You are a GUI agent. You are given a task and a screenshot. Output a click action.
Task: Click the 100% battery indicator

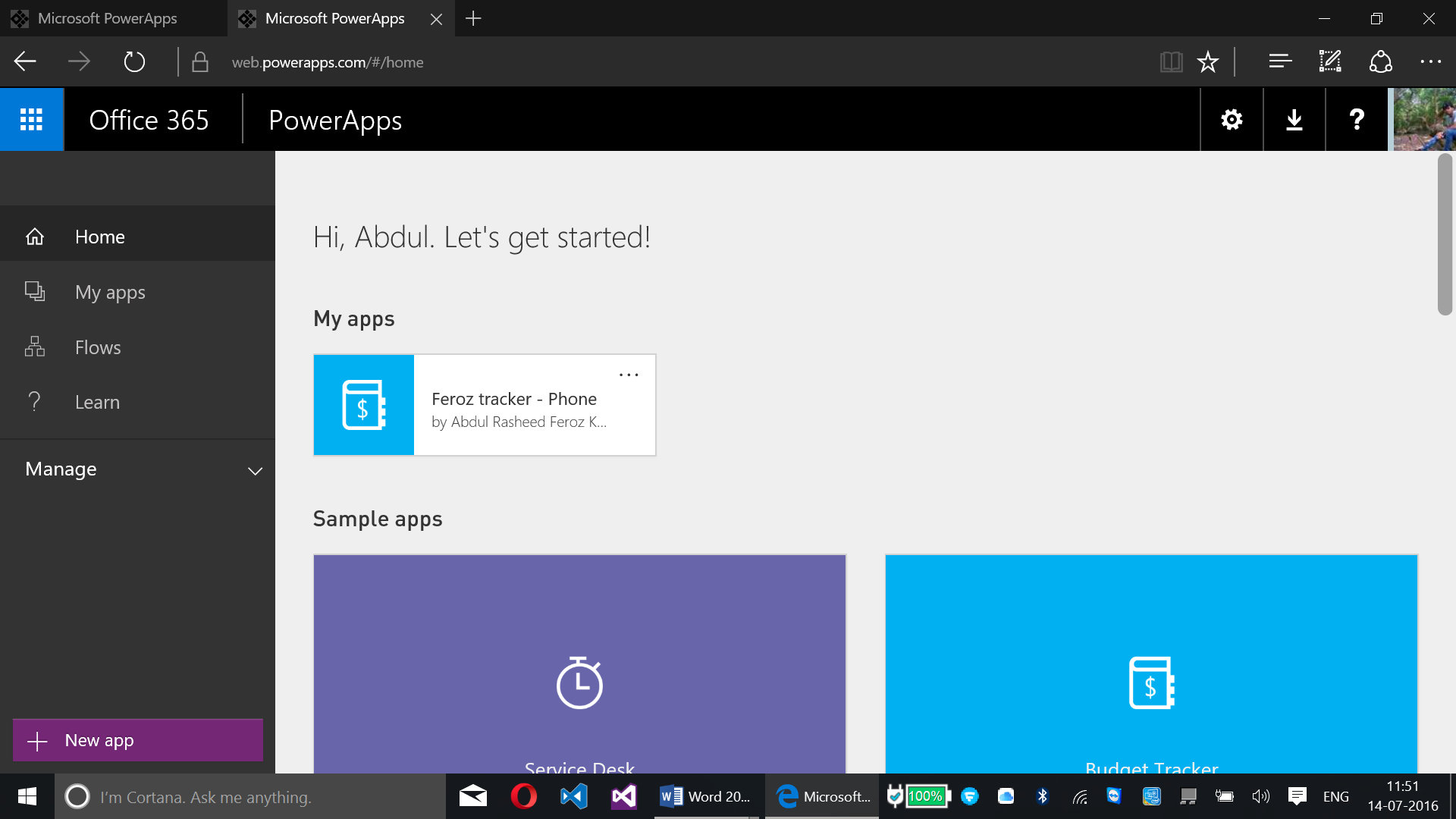coord(927,796)
